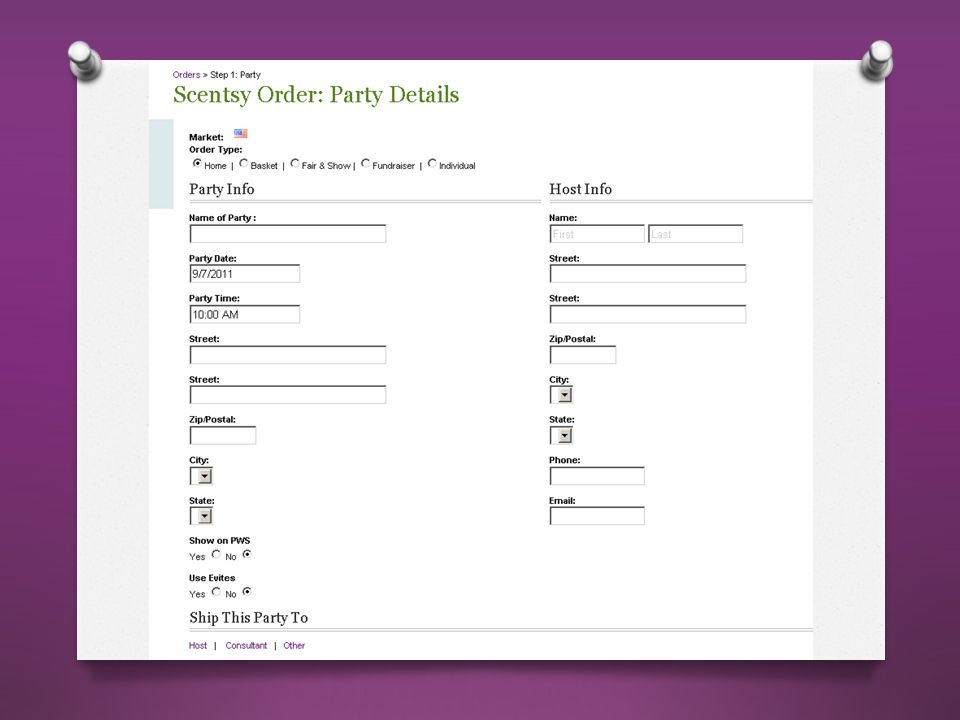Click the 'Order Type:' label
This screenshot has width=960, height=720.
216,149
